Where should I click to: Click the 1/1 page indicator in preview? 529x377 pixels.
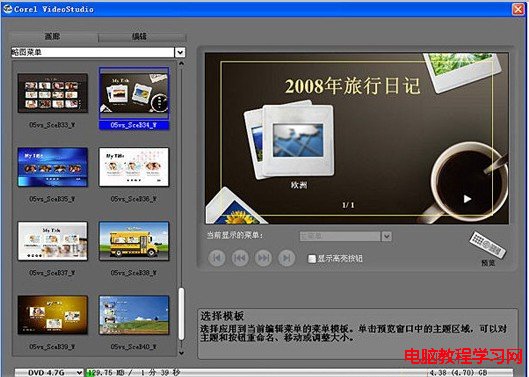[x=348, y=205]
